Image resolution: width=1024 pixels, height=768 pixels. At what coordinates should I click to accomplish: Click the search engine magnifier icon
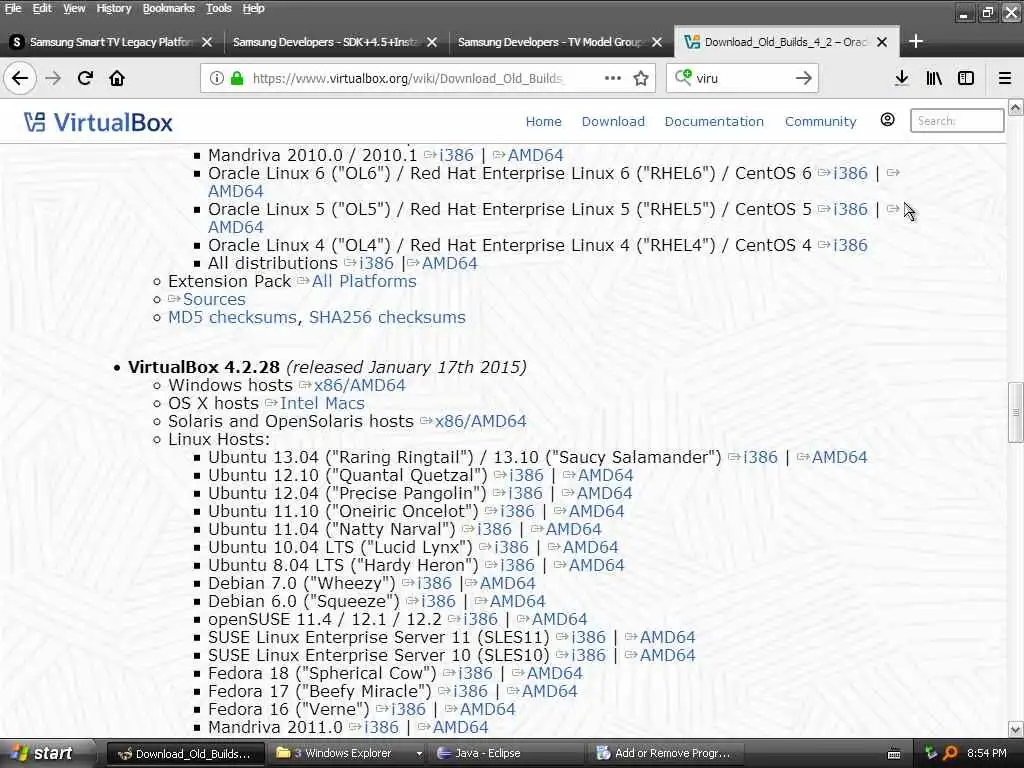pyautogui.click(x=682, y=77)
